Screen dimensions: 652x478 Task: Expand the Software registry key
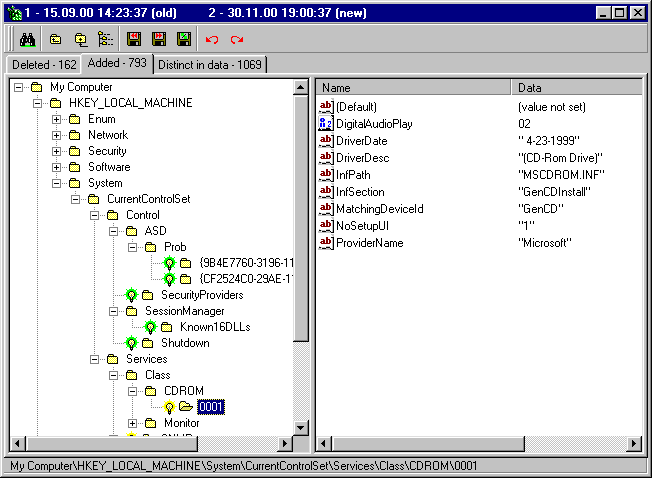[57, 167]
